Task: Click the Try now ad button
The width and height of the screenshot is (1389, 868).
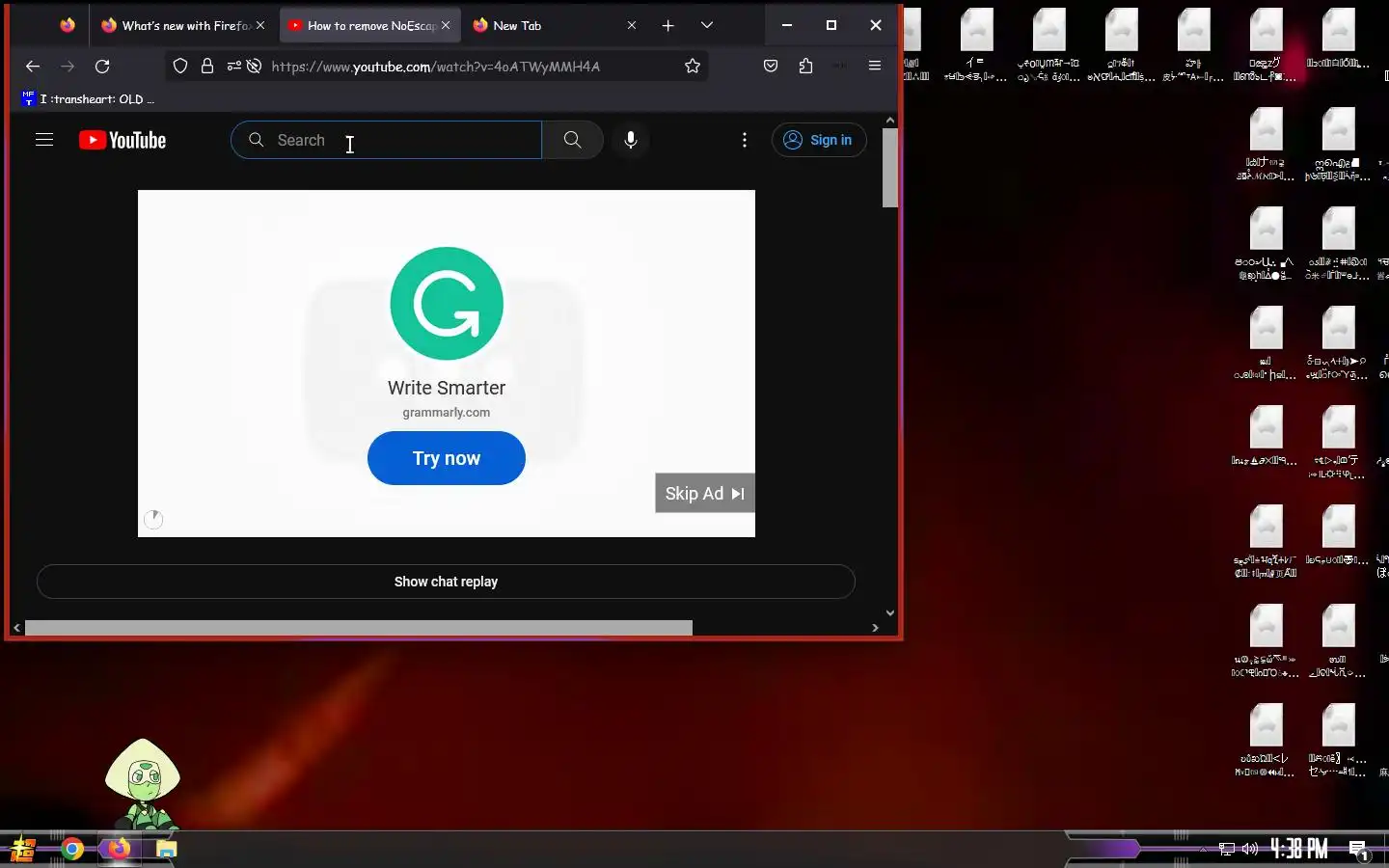Action: pyautogui.click(x=447, y=458)
